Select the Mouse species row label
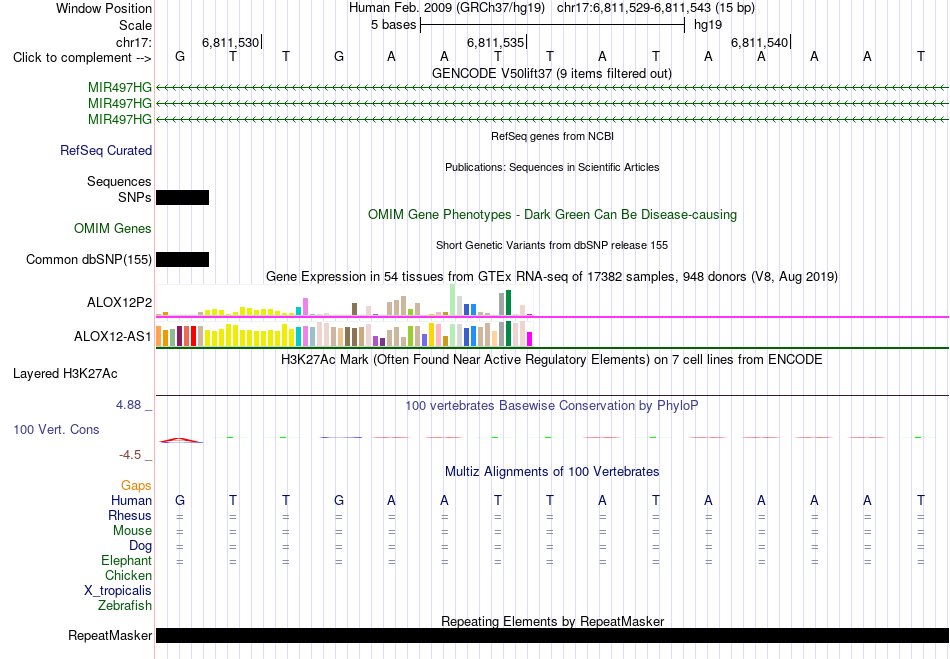950x659 pixels. tap(132, 531)
